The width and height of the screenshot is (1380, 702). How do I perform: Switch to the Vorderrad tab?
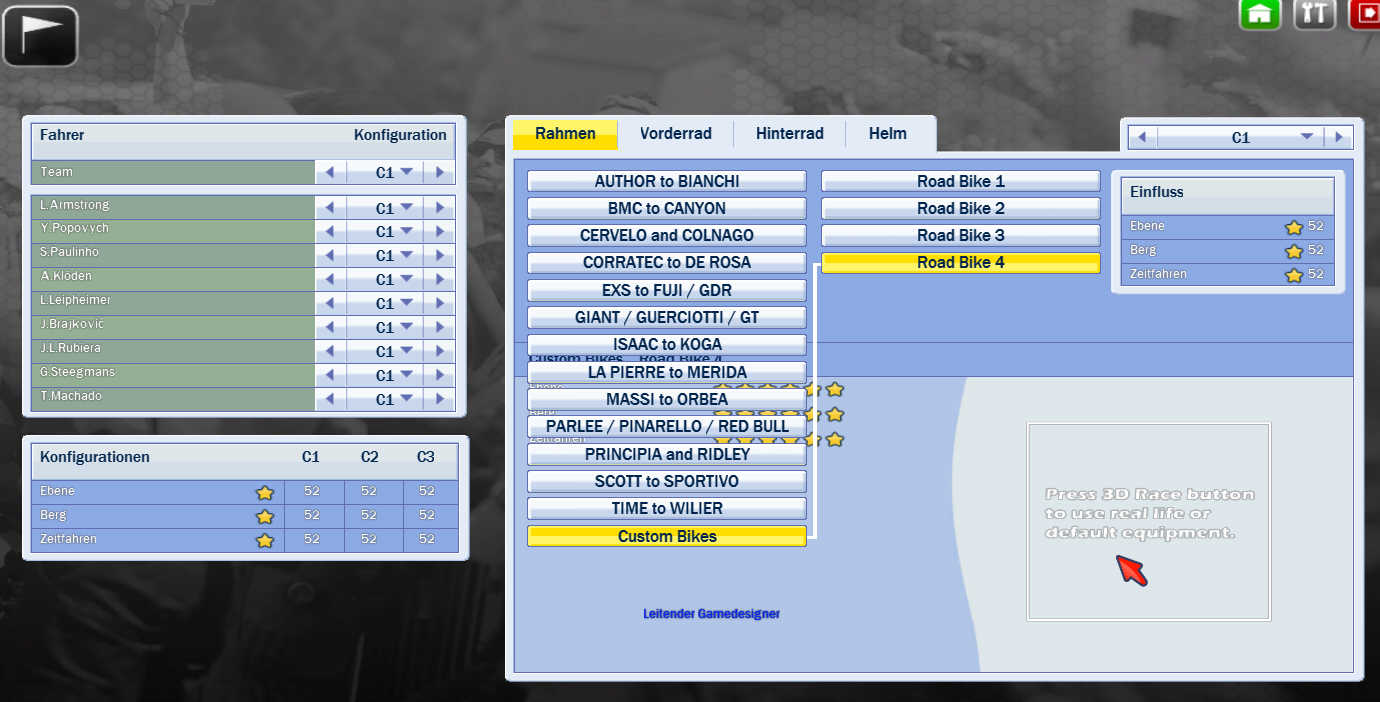675,134
